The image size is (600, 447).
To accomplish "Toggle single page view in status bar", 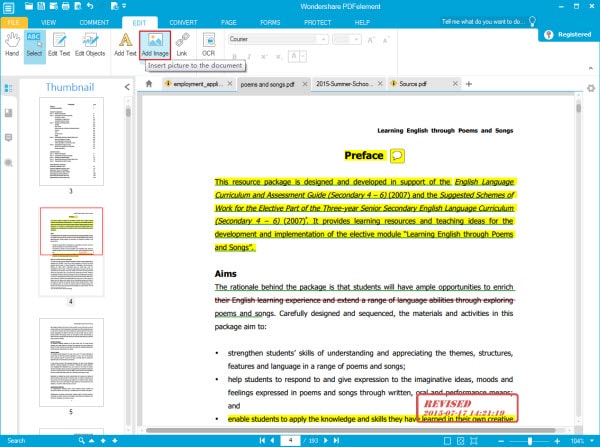I will (447, 441).
